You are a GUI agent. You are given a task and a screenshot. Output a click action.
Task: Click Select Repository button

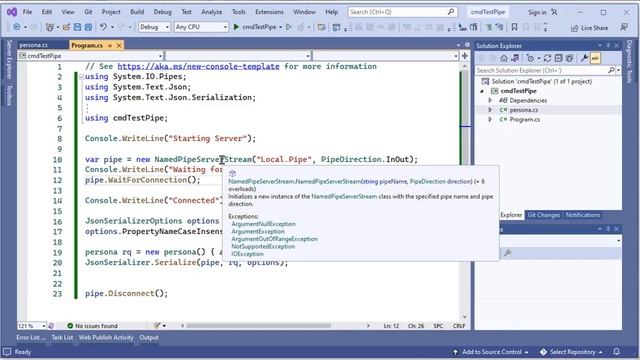click(571, 352)
